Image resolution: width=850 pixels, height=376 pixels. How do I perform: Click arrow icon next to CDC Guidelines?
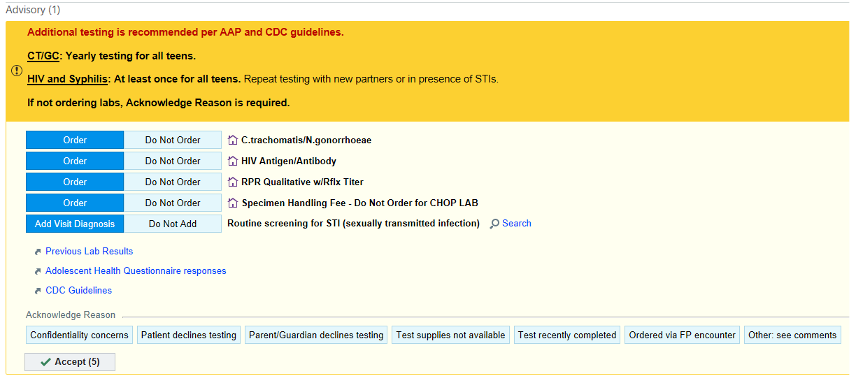[x=37, y=291]
